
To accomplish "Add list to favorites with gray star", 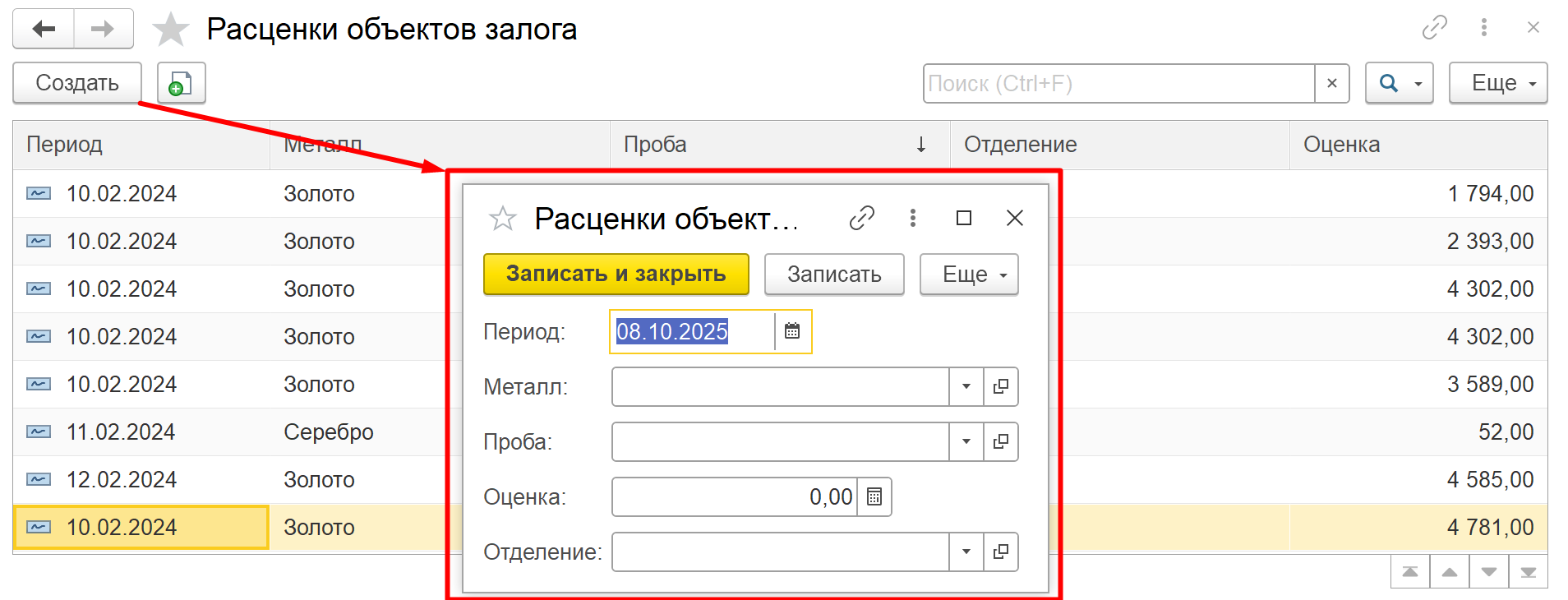I will (x=171, y=30).
